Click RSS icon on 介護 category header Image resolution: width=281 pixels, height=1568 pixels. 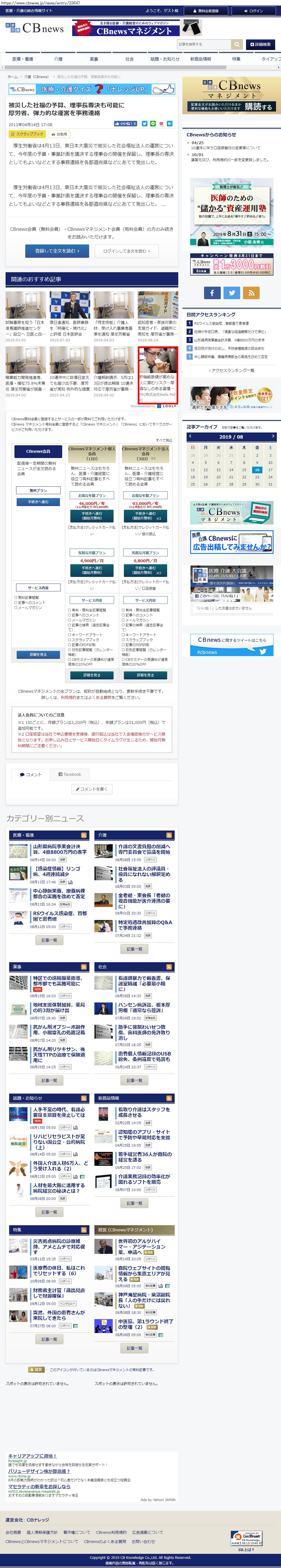(169, 835)
